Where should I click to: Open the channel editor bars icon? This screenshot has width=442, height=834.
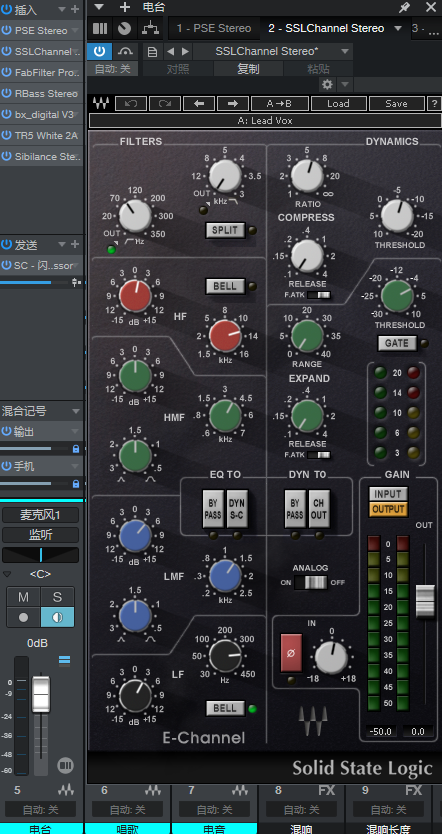pos(99,28)
